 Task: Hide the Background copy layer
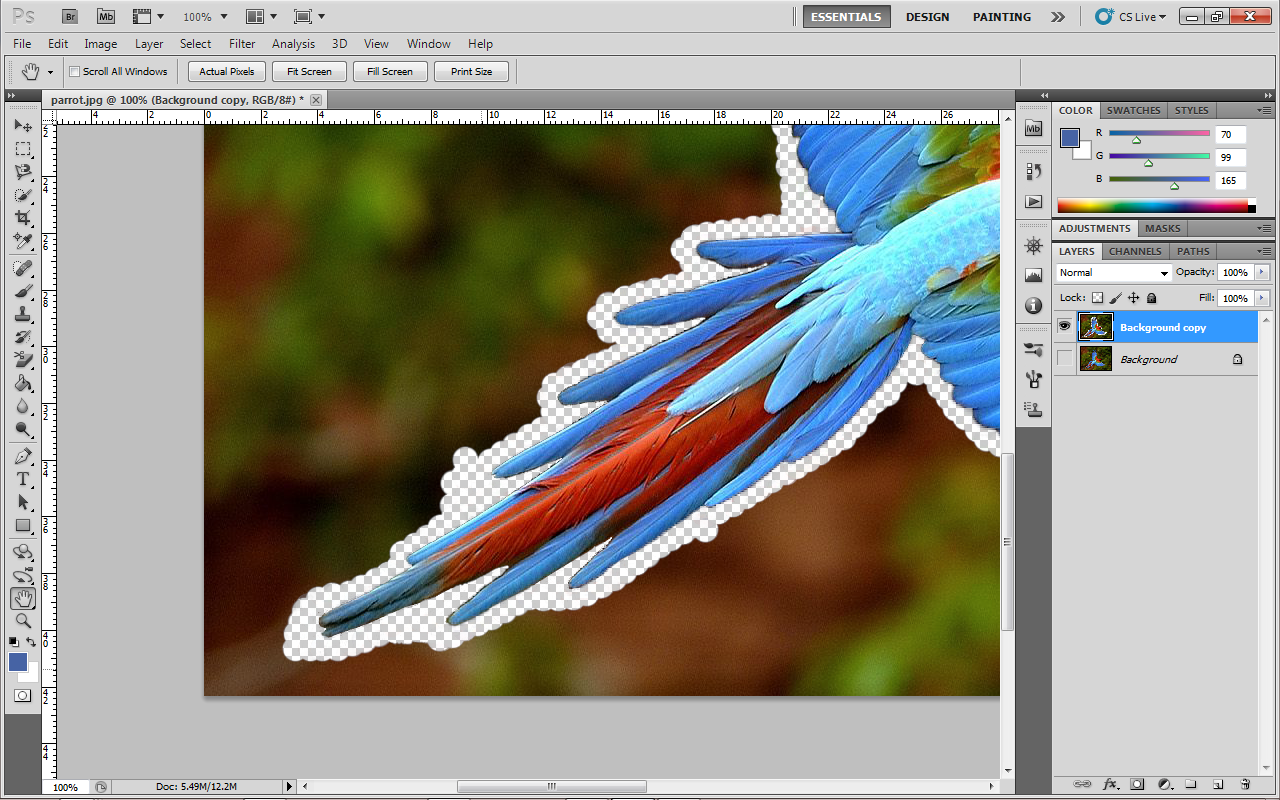click(1064, 327)
